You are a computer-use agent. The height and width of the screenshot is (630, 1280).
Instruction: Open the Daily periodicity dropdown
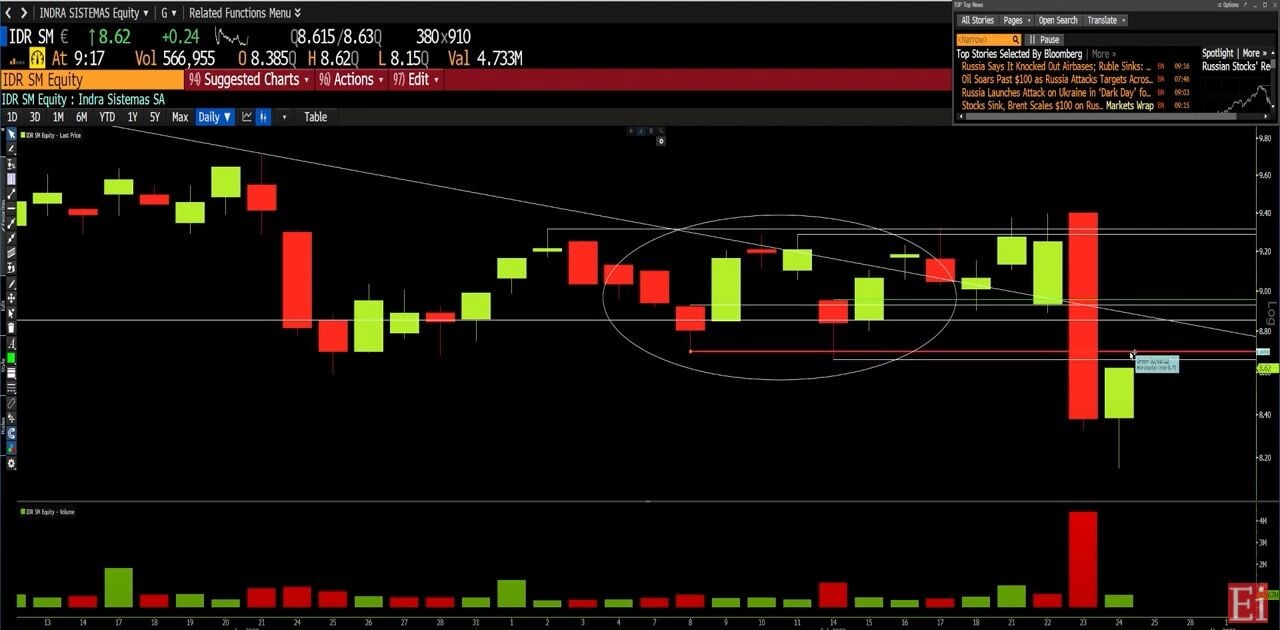(214, 117)
